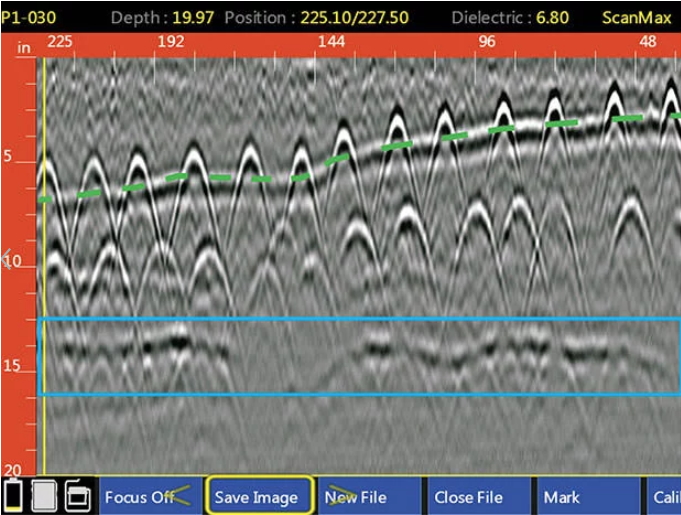Click the 192 mark on horizontal ruler
The height and width of the screenshot is (515, 681).
[171, 41]
